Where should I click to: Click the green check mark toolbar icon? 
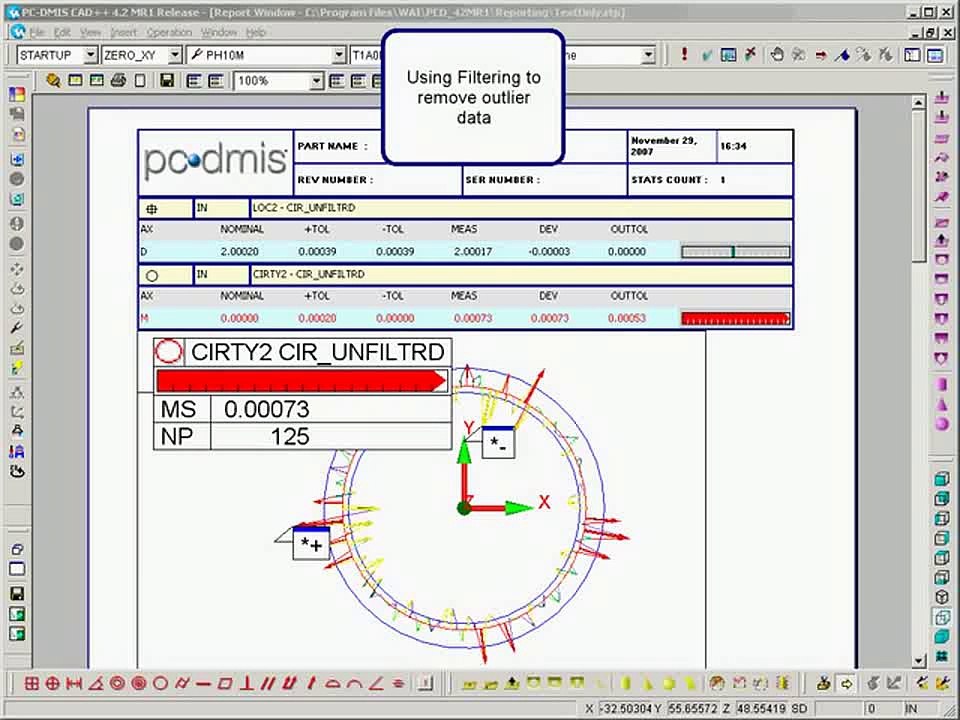point(707,55)
